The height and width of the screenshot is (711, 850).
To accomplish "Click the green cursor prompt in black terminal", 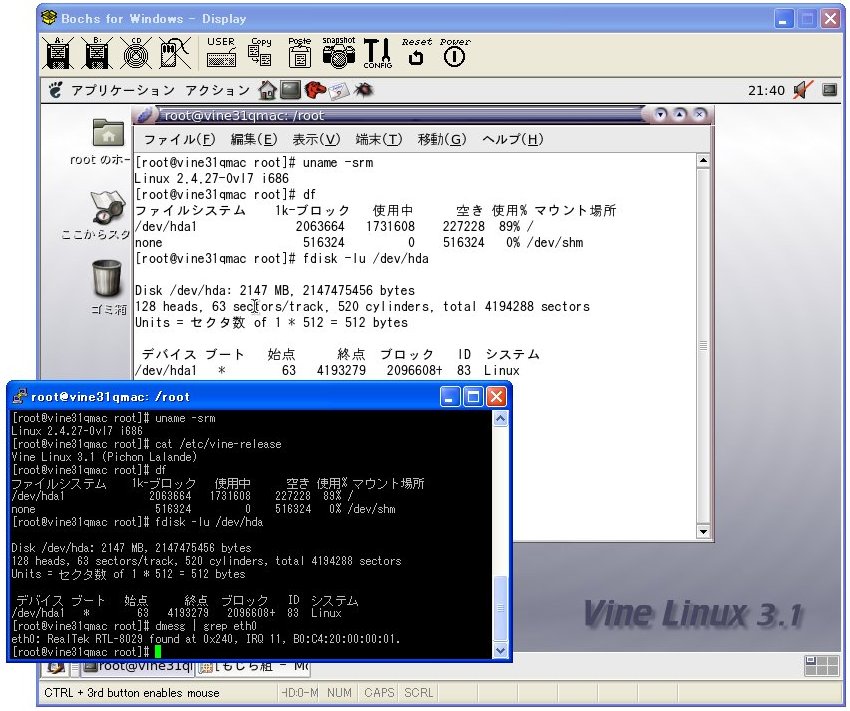I will pyautogui.click(x=158, y=652).
